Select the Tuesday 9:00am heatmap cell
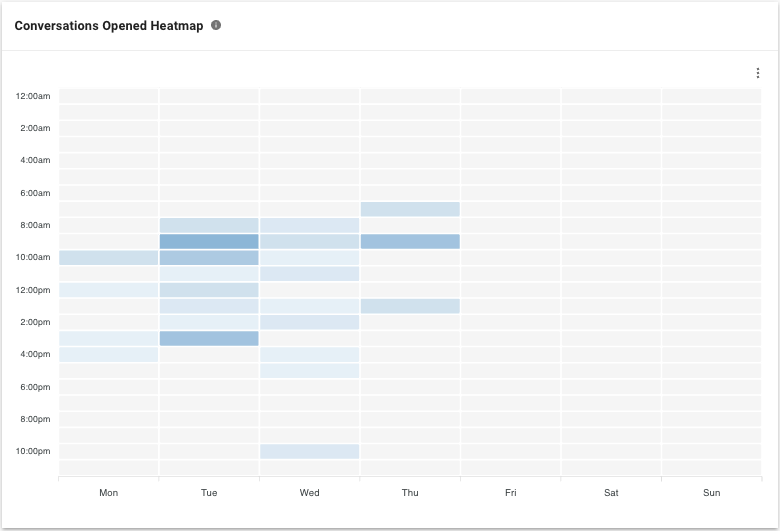780x531 pixels. [209, 241]
